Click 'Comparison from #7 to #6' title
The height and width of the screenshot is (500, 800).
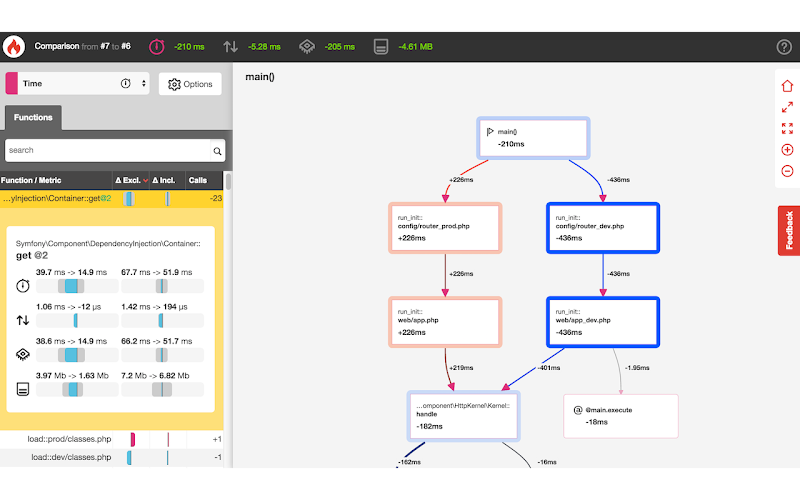[x=82, y=46]
